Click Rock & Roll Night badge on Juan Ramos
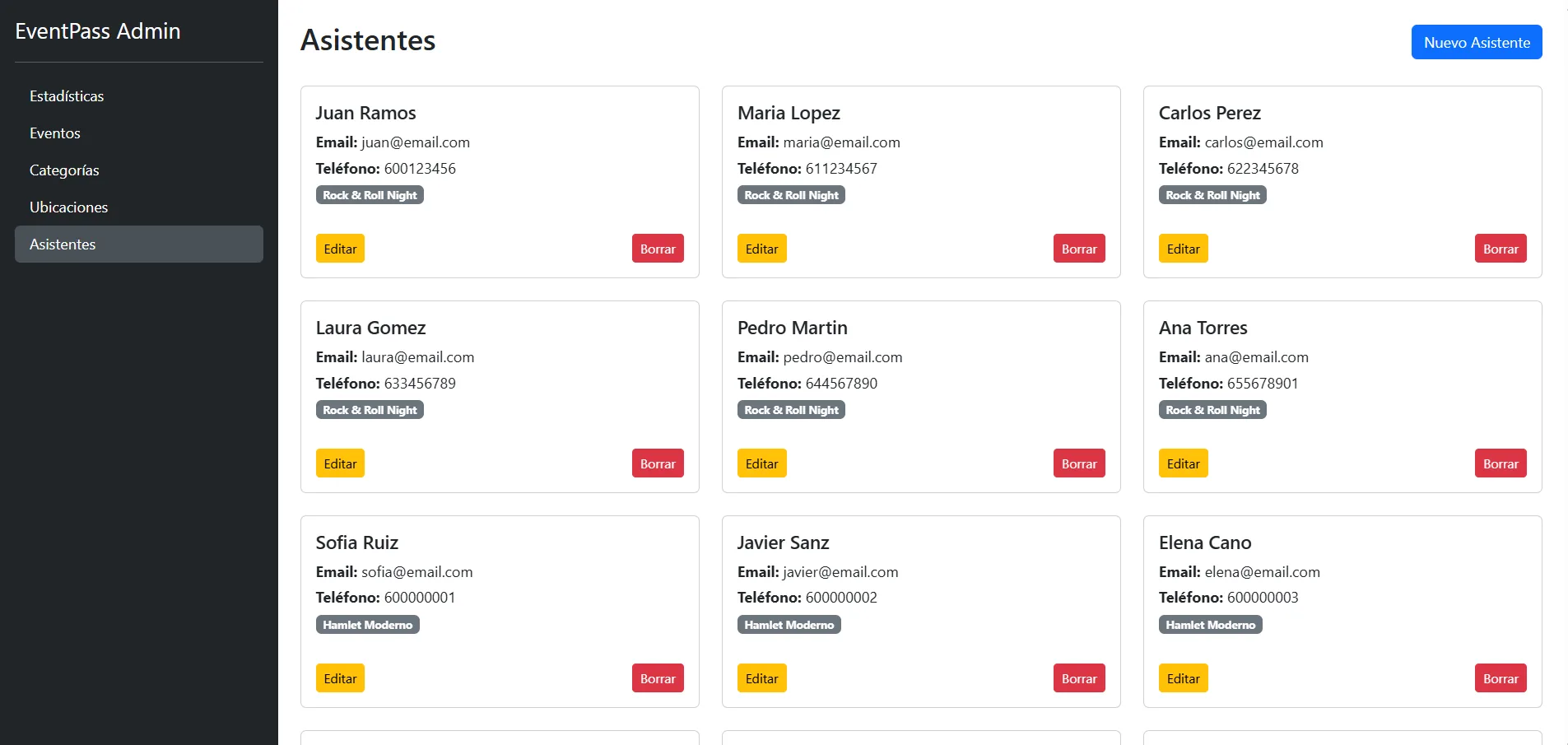This screenshot has width=1568, height=745. pyautogui.click(x=370, y=195)
